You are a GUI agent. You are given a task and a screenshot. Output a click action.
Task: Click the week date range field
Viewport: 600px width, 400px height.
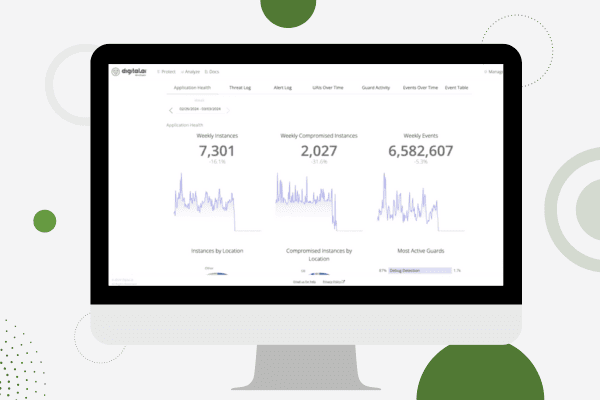(200, 109)
